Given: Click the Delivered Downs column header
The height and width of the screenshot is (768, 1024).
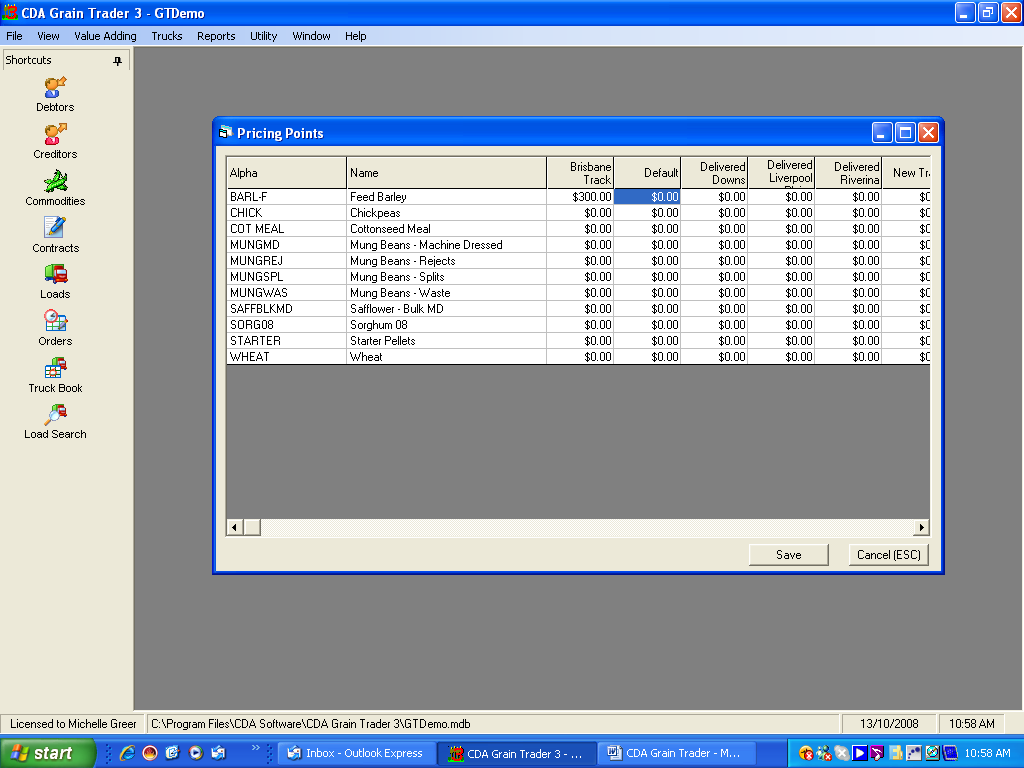Looking at the screenshot, I should tap(714, 173).
